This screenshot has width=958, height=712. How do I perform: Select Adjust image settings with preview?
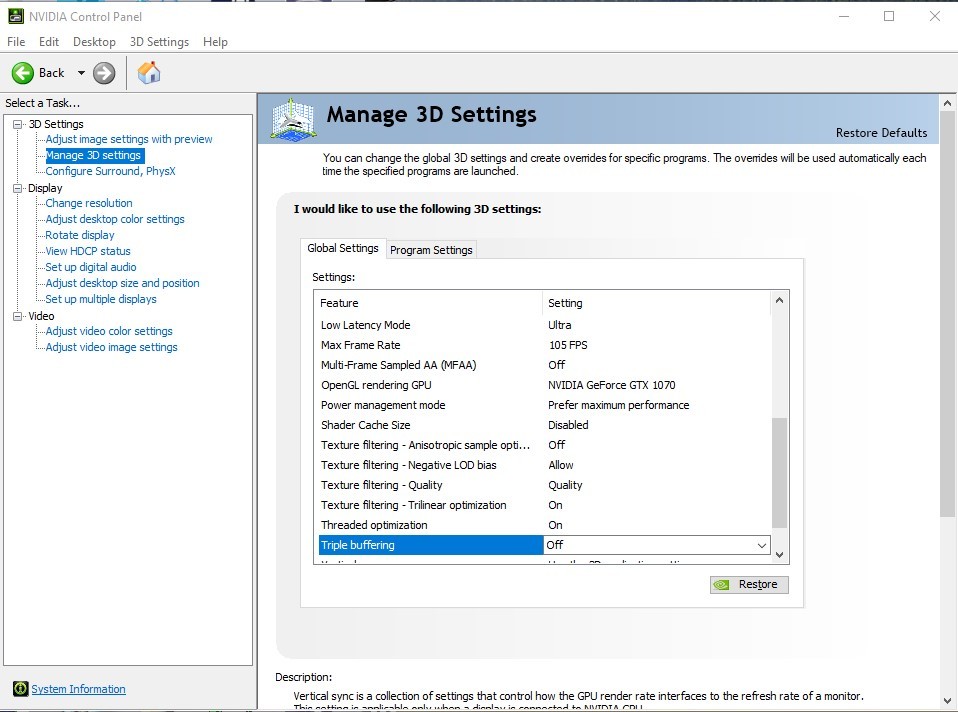[129, 139]
